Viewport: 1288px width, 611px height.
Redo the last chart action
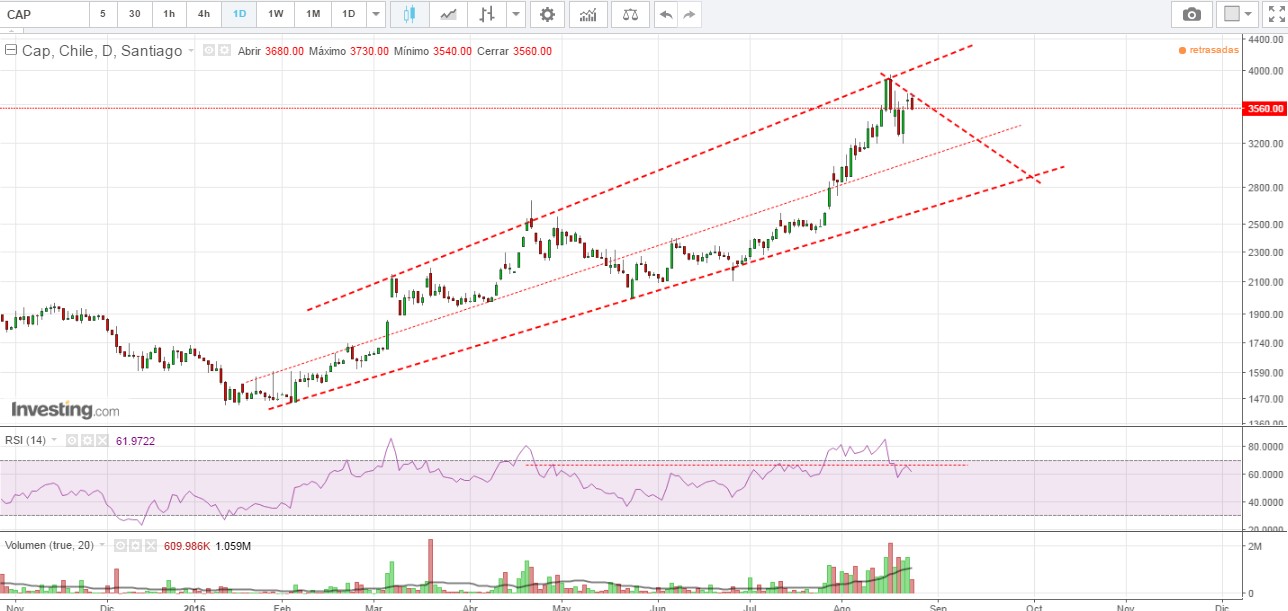[688, 14]
